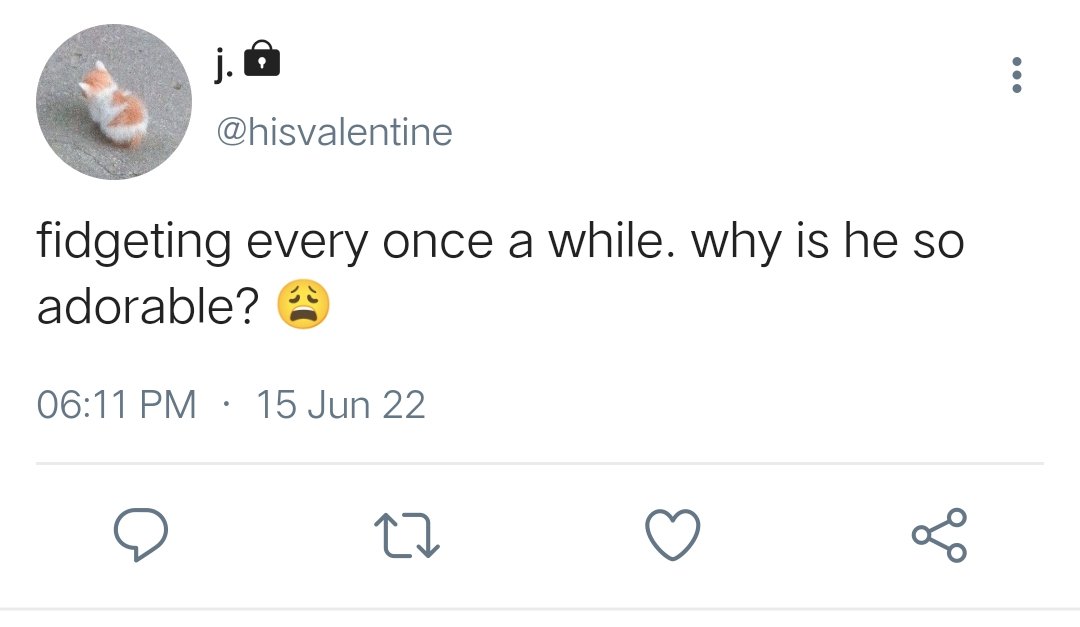Like the tweet with the heart icon
The image size is (1080, 627).
tap(673, 535)
